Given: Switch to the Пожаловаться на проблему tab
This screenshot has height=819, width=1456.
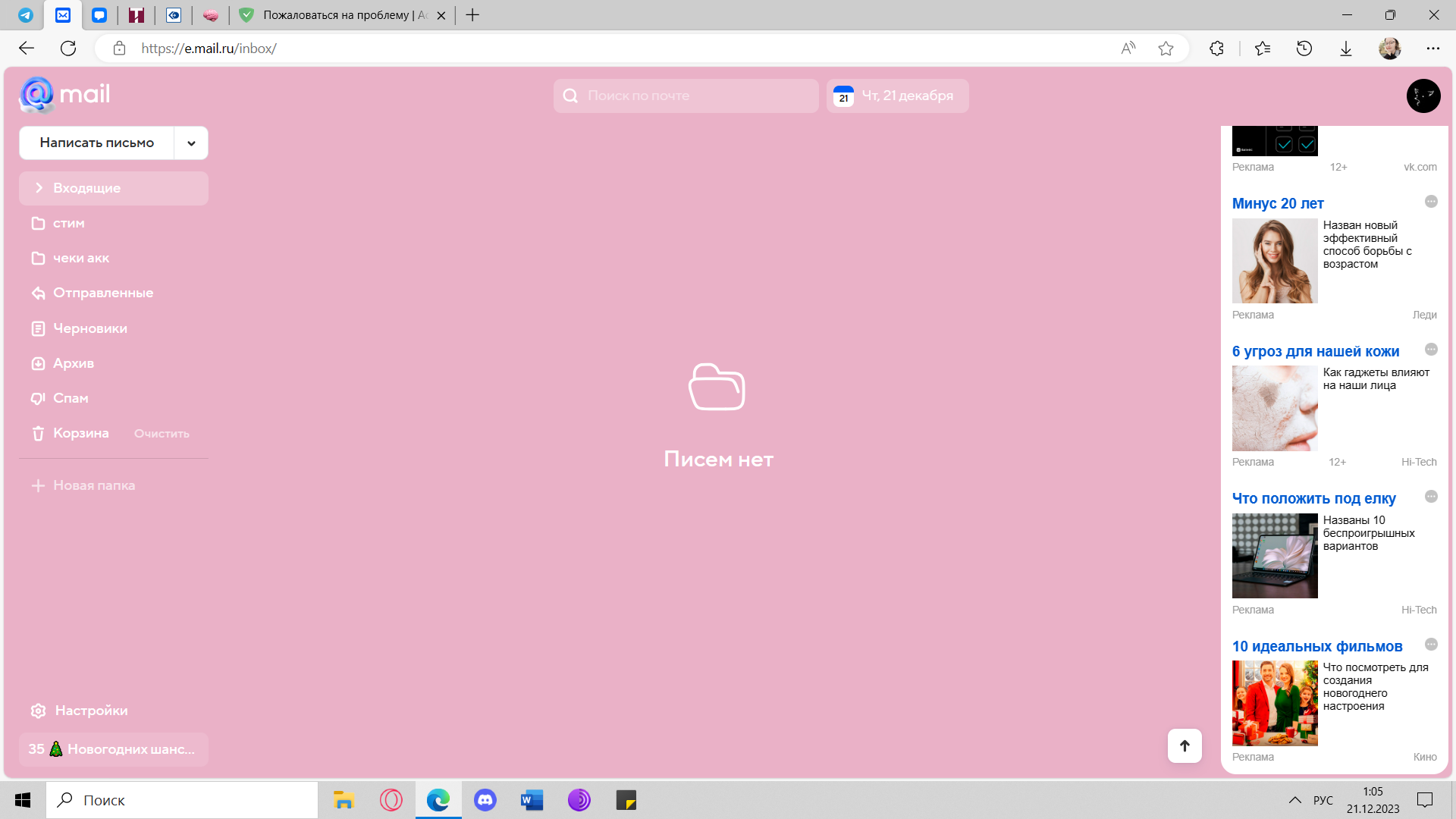Looking at the screenshot, I should coord(334,14).
